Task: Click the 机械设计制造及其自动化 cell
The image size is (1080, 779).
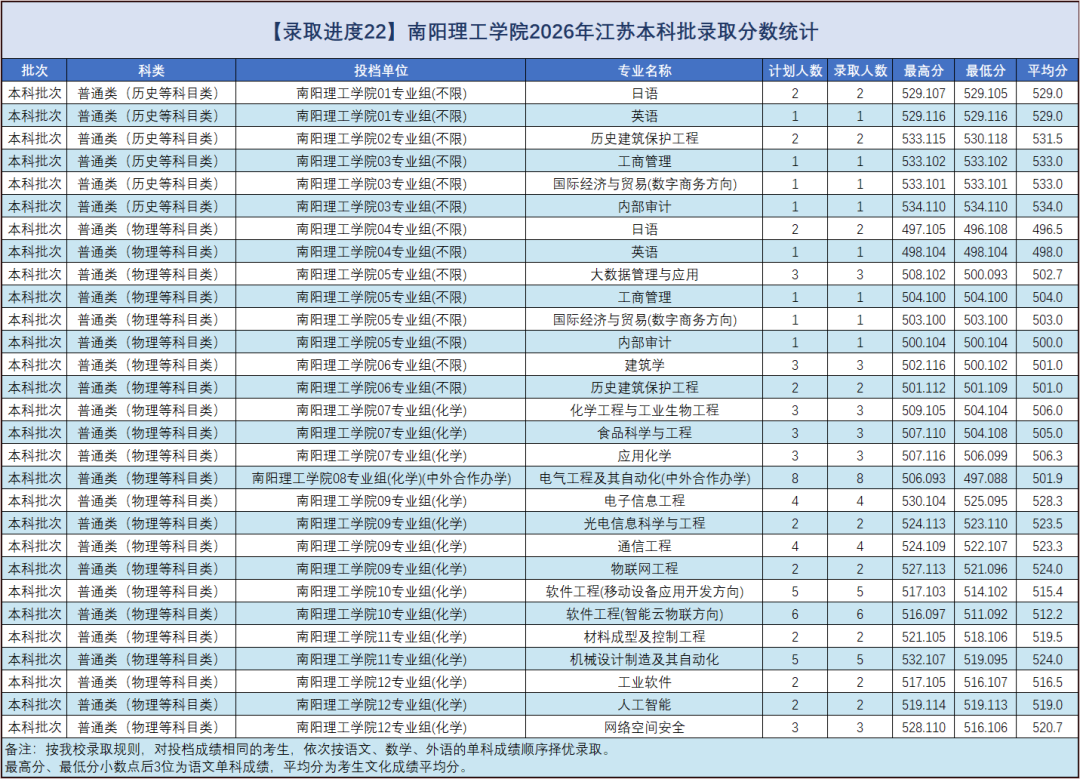Action: 644,659
